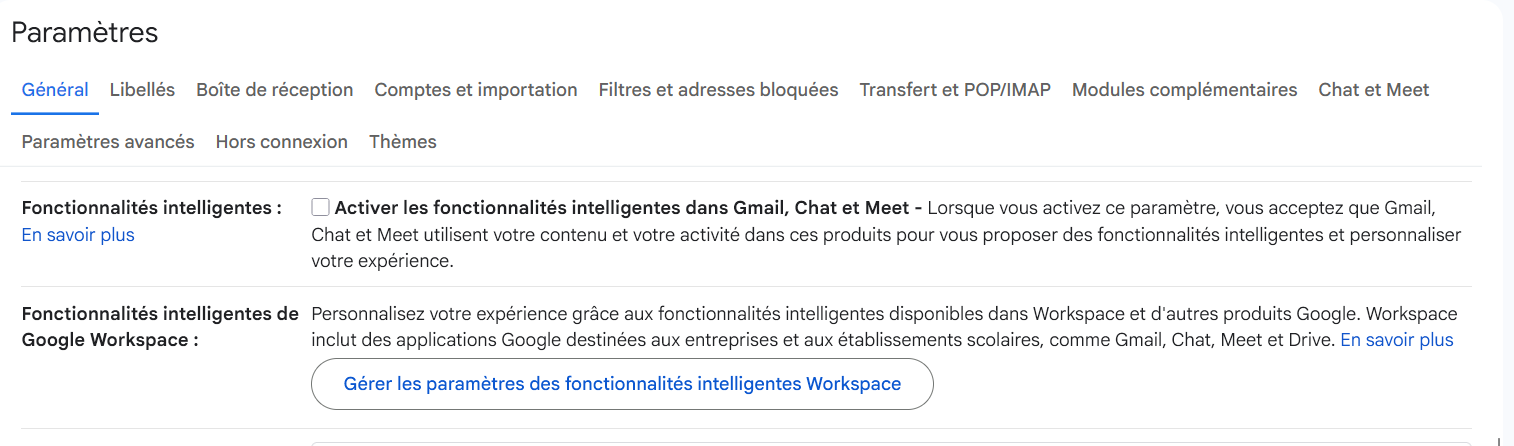The height and width of the screenshot is (446, 1514).
Task: Open the Transfert et POP/IMAP tab
Action: 955,90
